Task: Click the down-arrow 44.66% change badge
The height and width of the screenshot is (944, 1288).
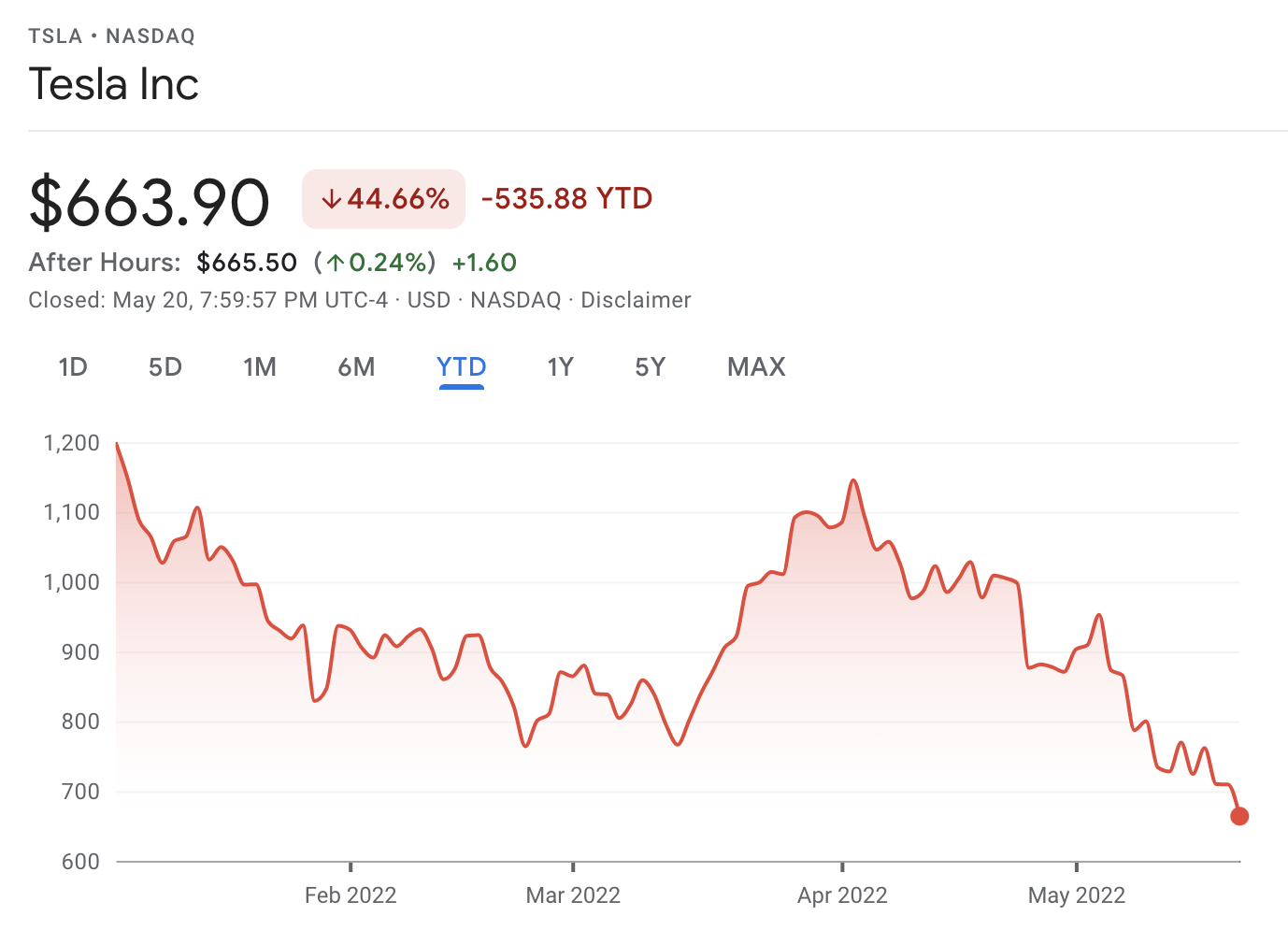Action: click(x=383, y=199)
